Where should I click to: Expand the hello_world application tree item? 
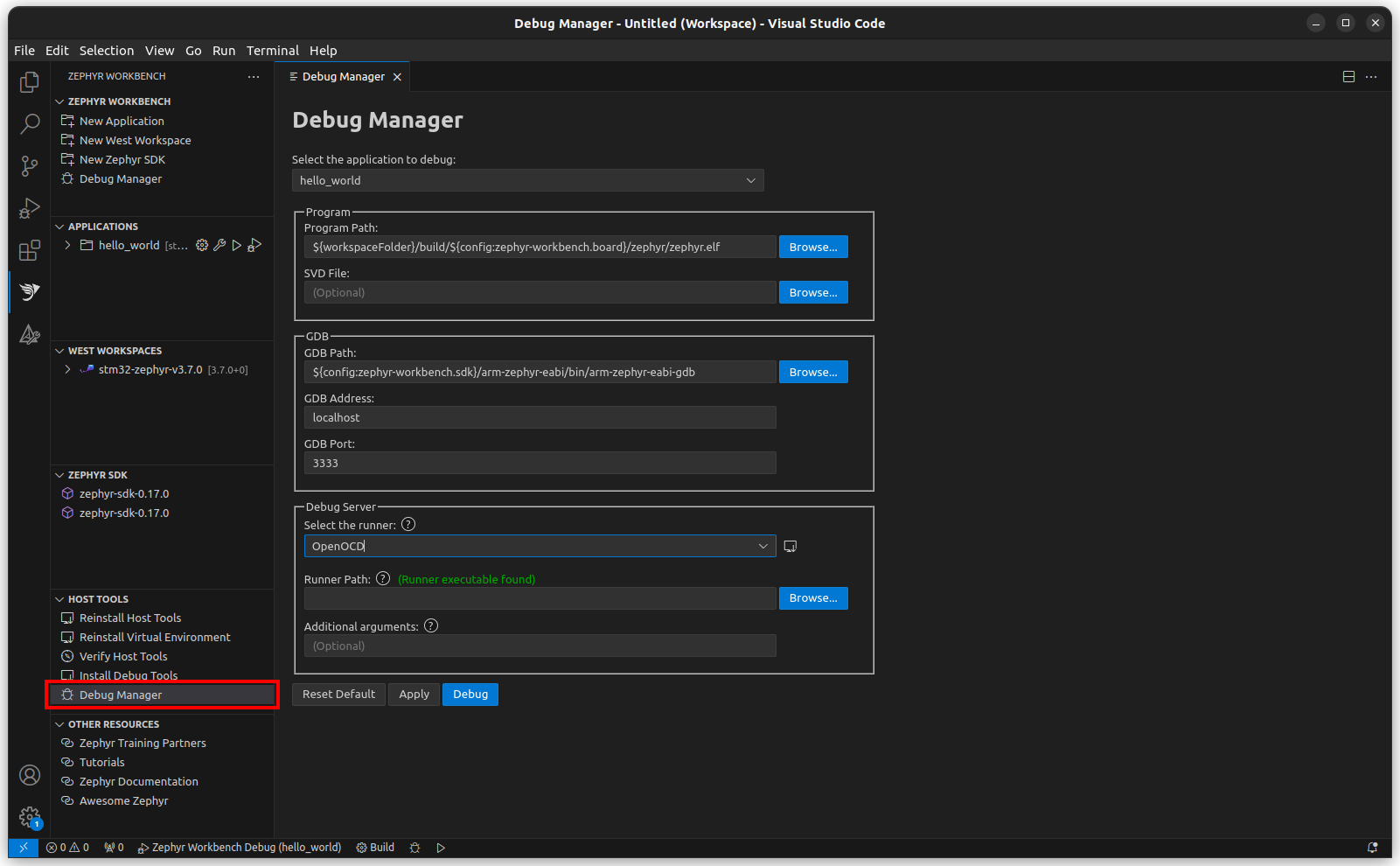pos(67,245)
